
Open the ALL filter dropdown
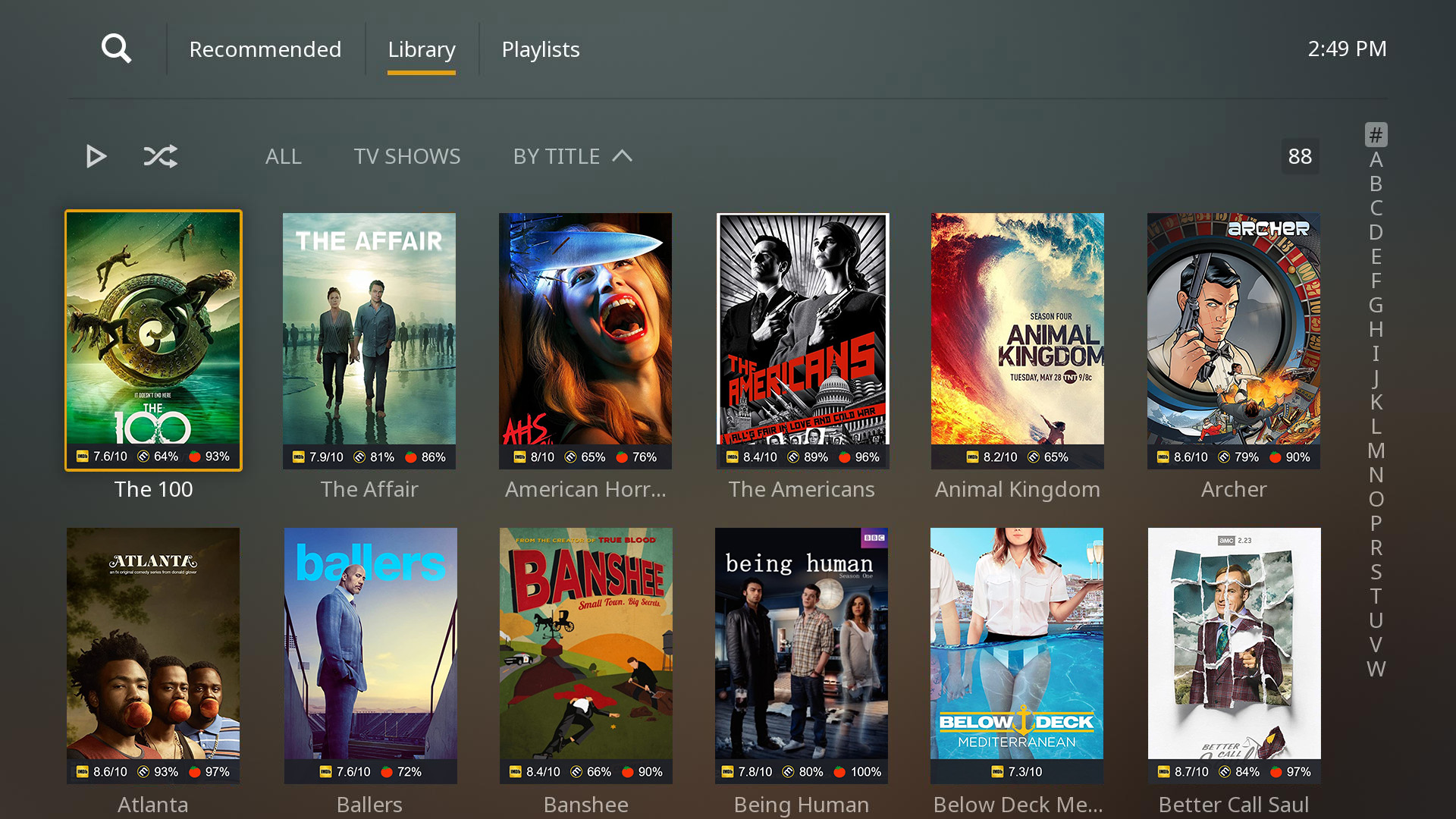284,156
